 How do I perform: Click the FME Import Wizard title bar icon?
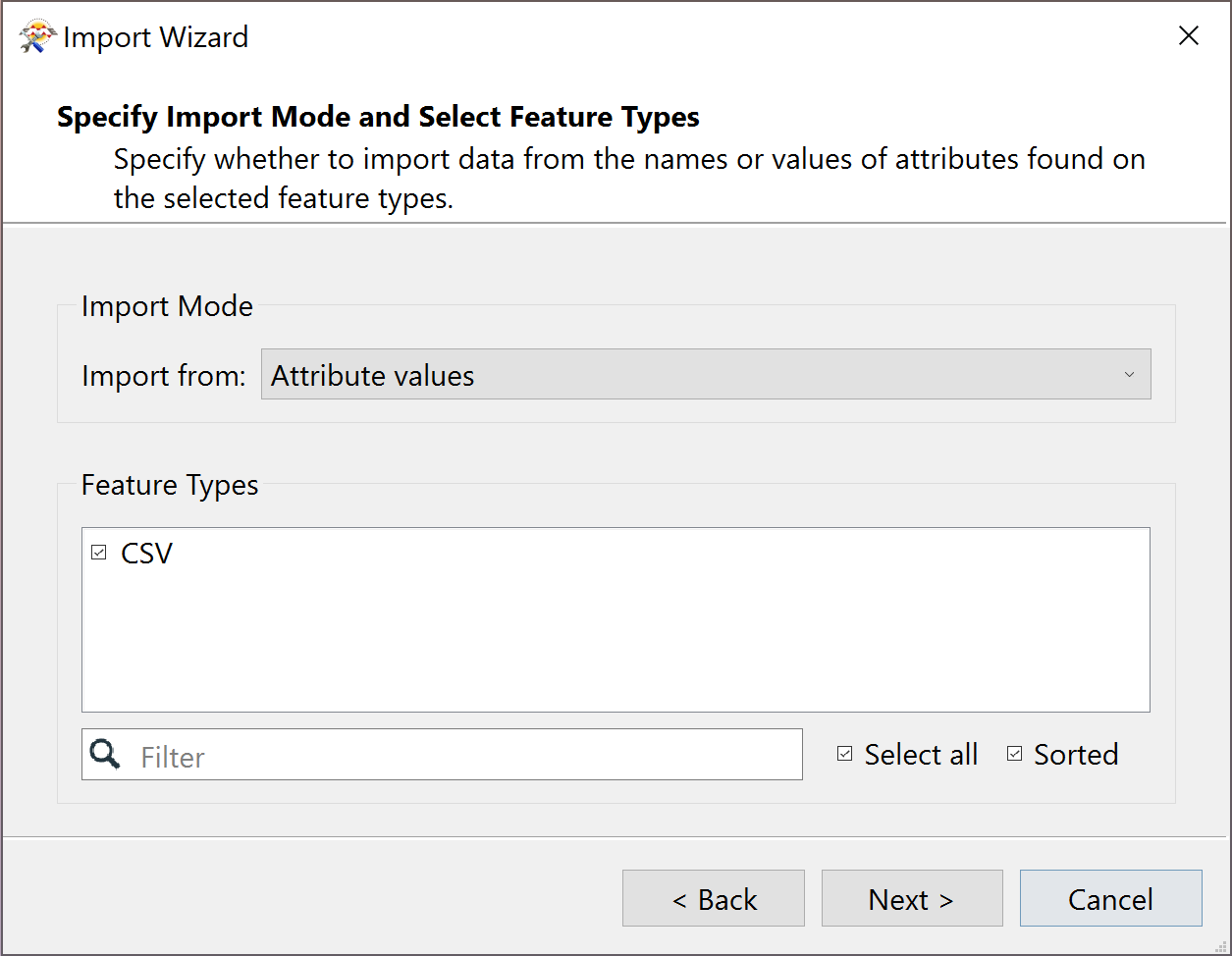33,37
